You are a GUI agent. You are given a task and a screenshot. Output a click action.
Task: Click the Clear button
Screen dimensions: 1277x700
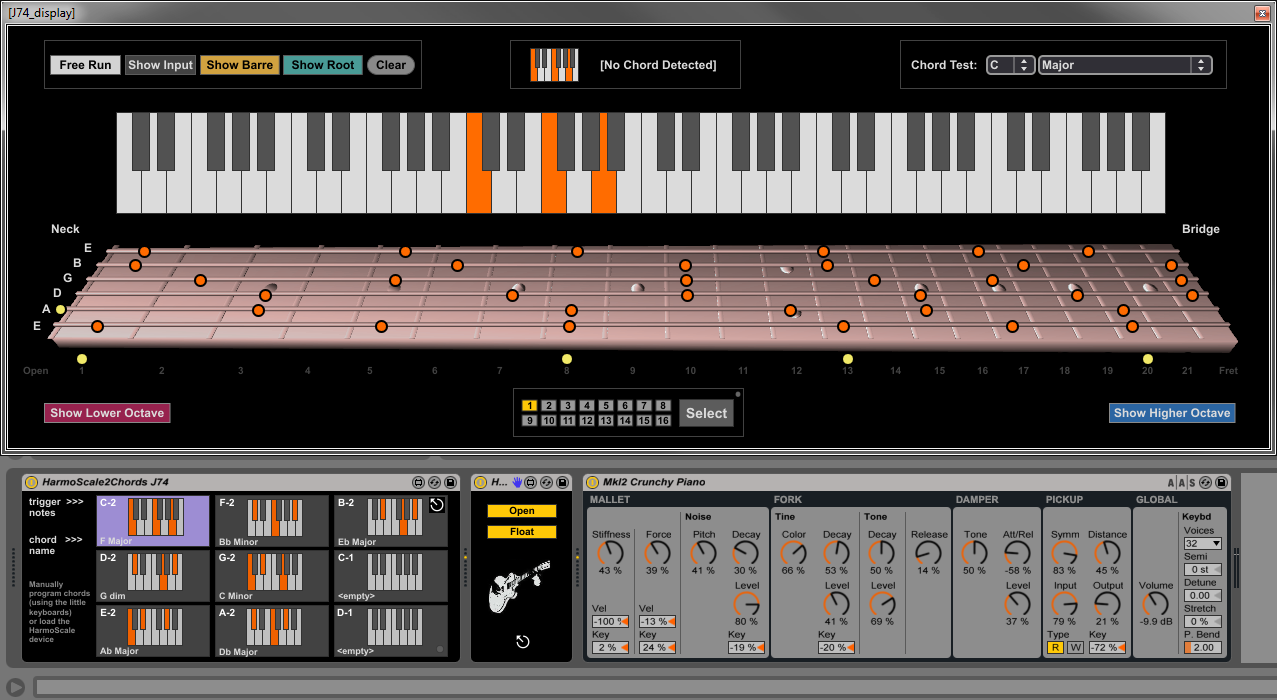click(391, 65)
